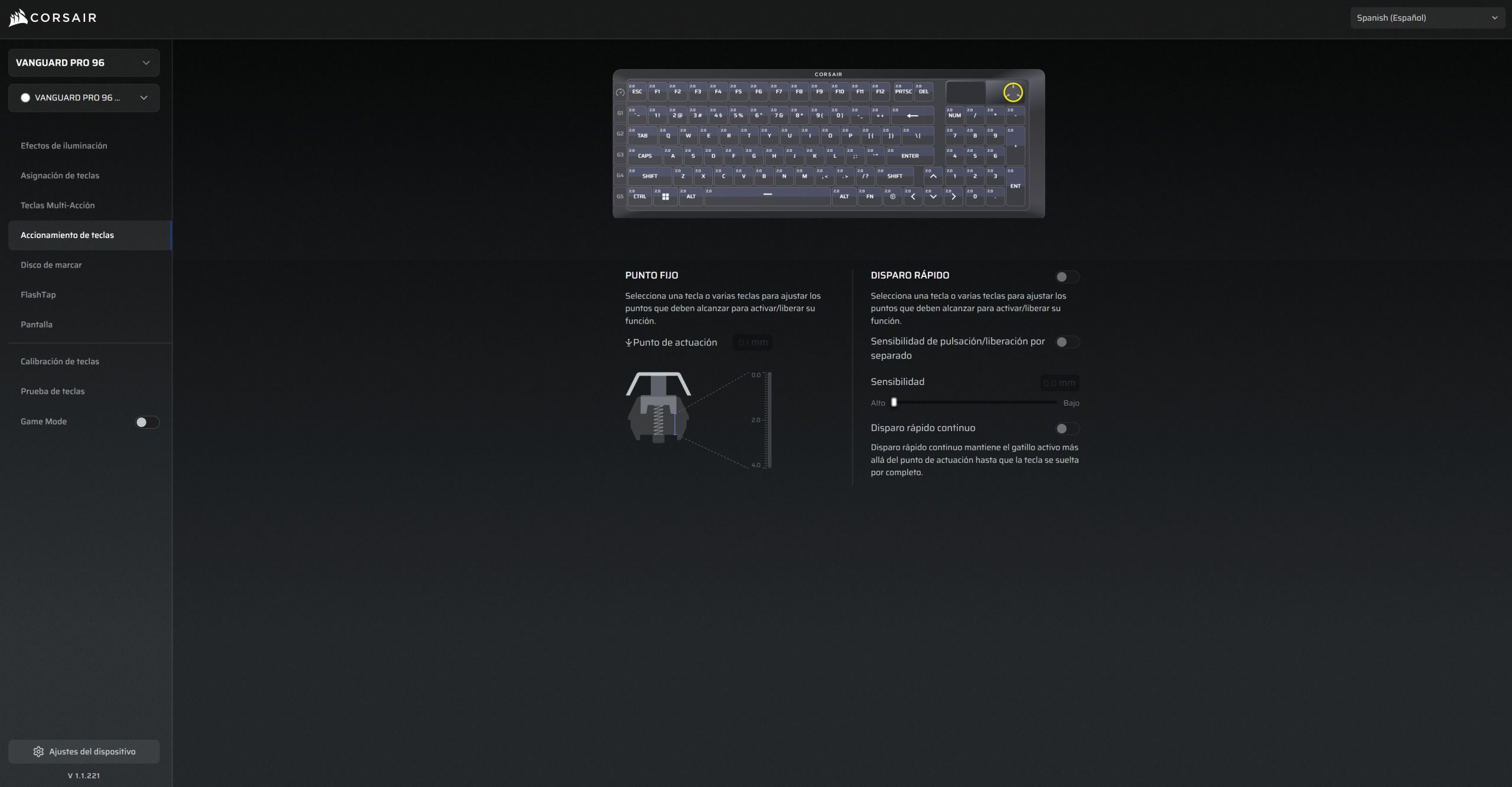Select the numpad 0 key

[x=975, y=196]
